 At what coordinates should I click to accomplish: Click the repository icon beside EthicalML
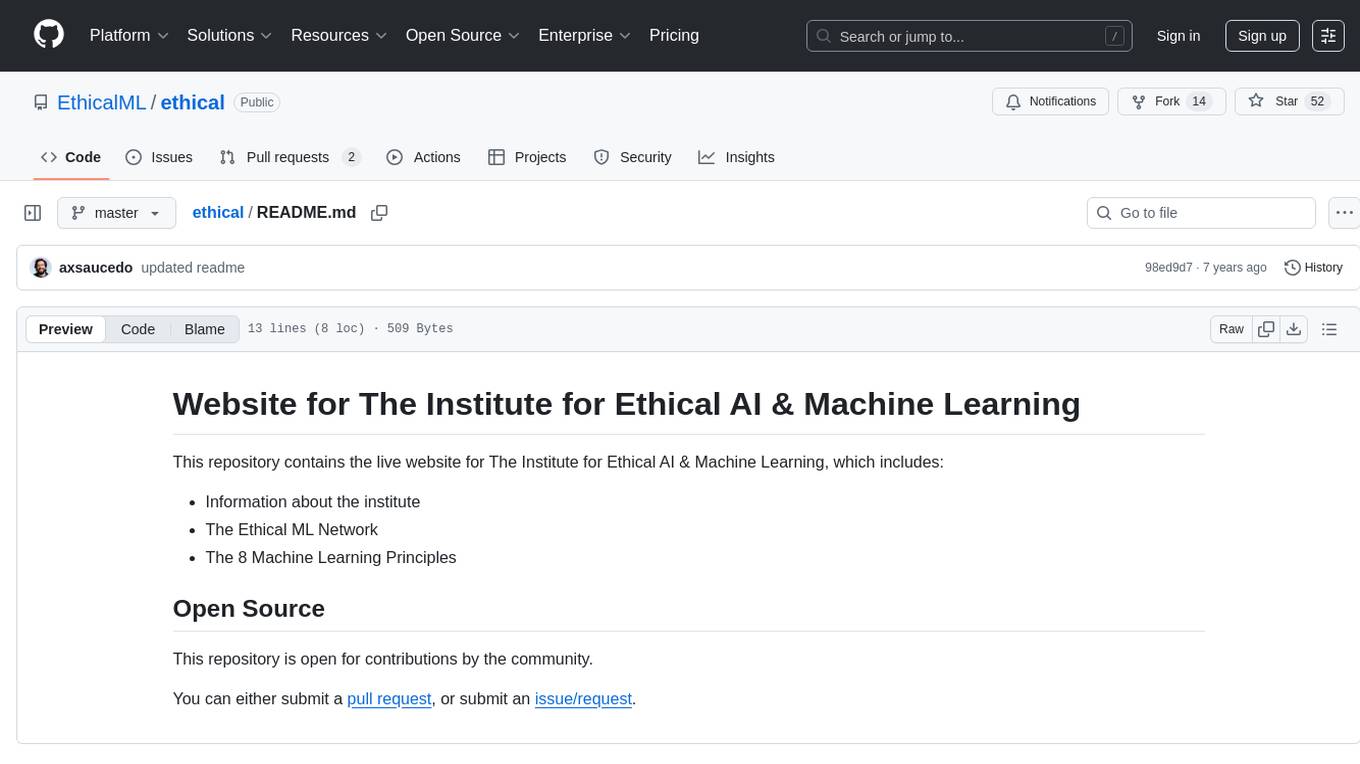tap(40, 102)
